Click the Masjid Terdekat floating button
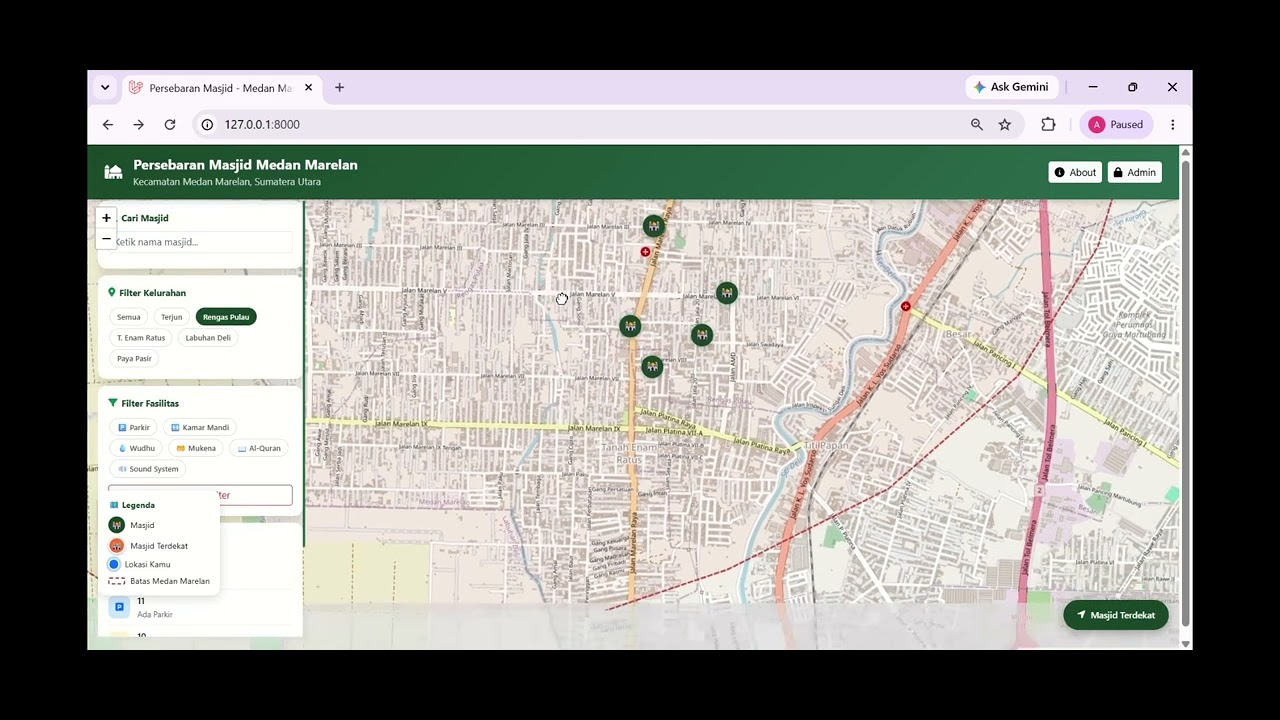Screen dimensions: 1280x720 tap(1116, 615)
